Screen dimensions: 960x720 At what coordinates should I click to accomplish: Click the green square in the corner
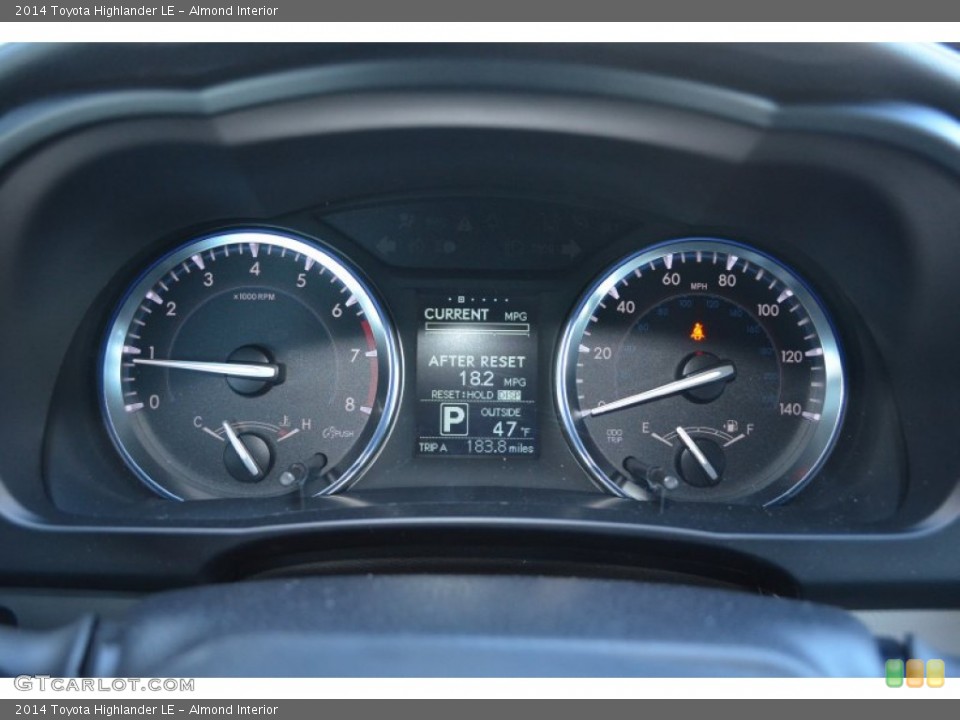[894, 673]
